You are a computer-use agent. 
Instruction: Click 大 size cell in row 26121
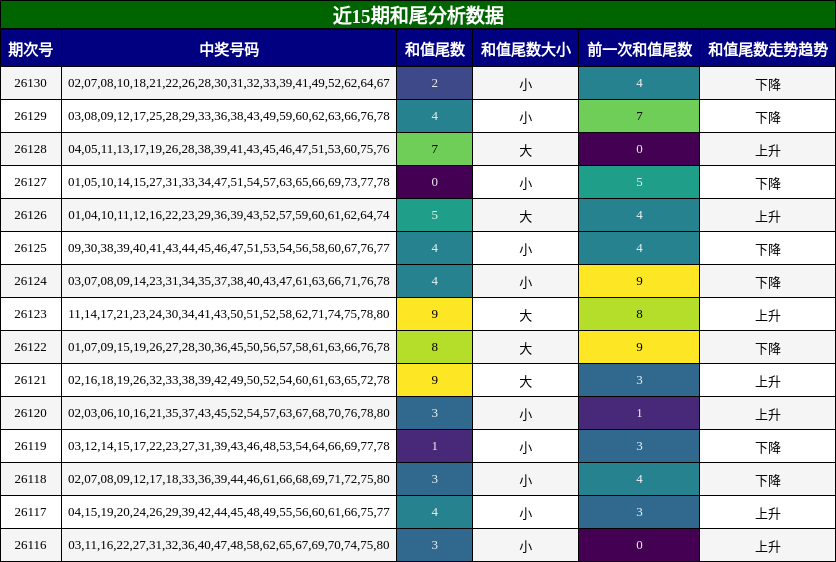pos(526,380)
